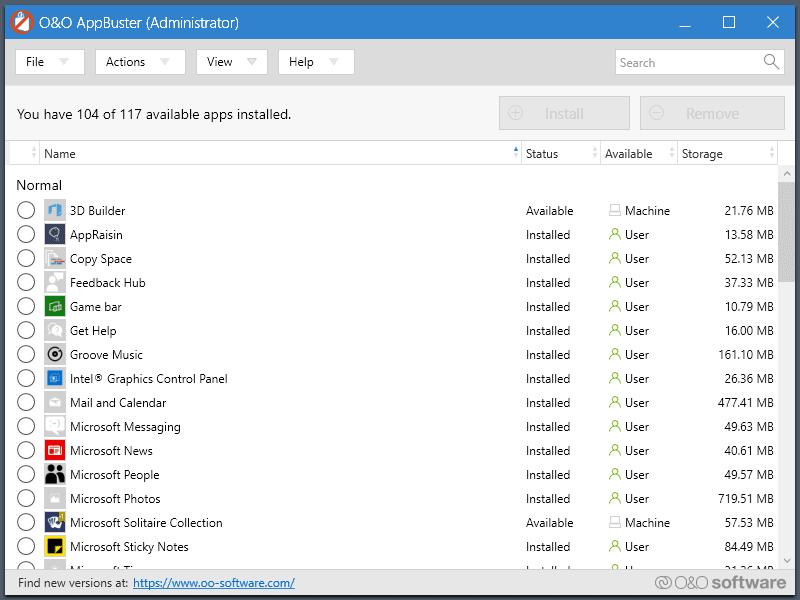Click the Intel Graphics Control Panel icon

[55, 378]
